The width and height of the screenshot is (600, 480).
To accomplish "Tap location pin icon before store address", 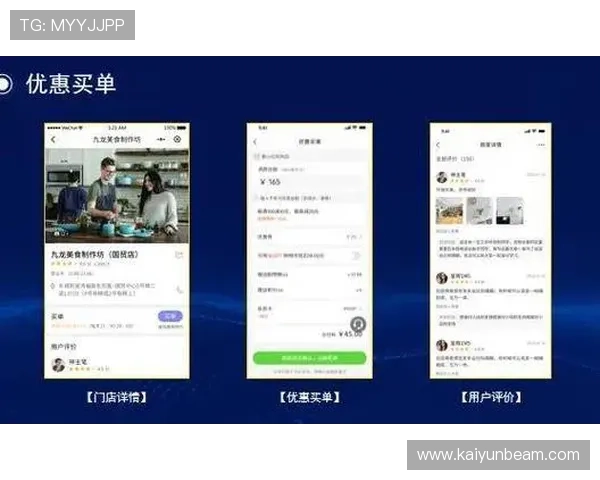I will tap(53, 286).
